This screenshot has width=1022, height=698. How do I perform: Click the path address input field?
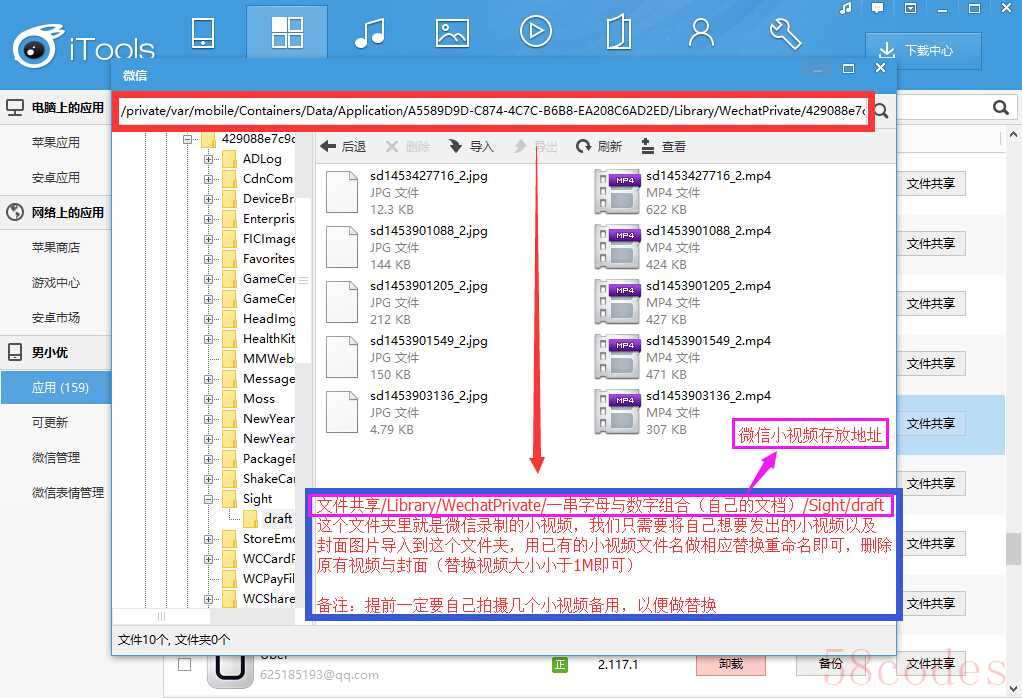point(493,111)
